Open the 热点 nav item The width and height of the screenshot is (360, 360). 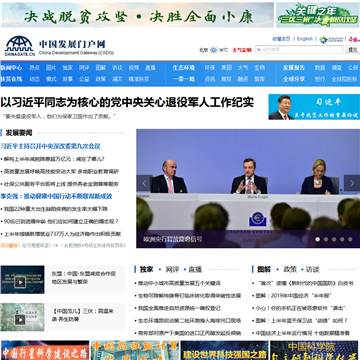pos(35,68)
